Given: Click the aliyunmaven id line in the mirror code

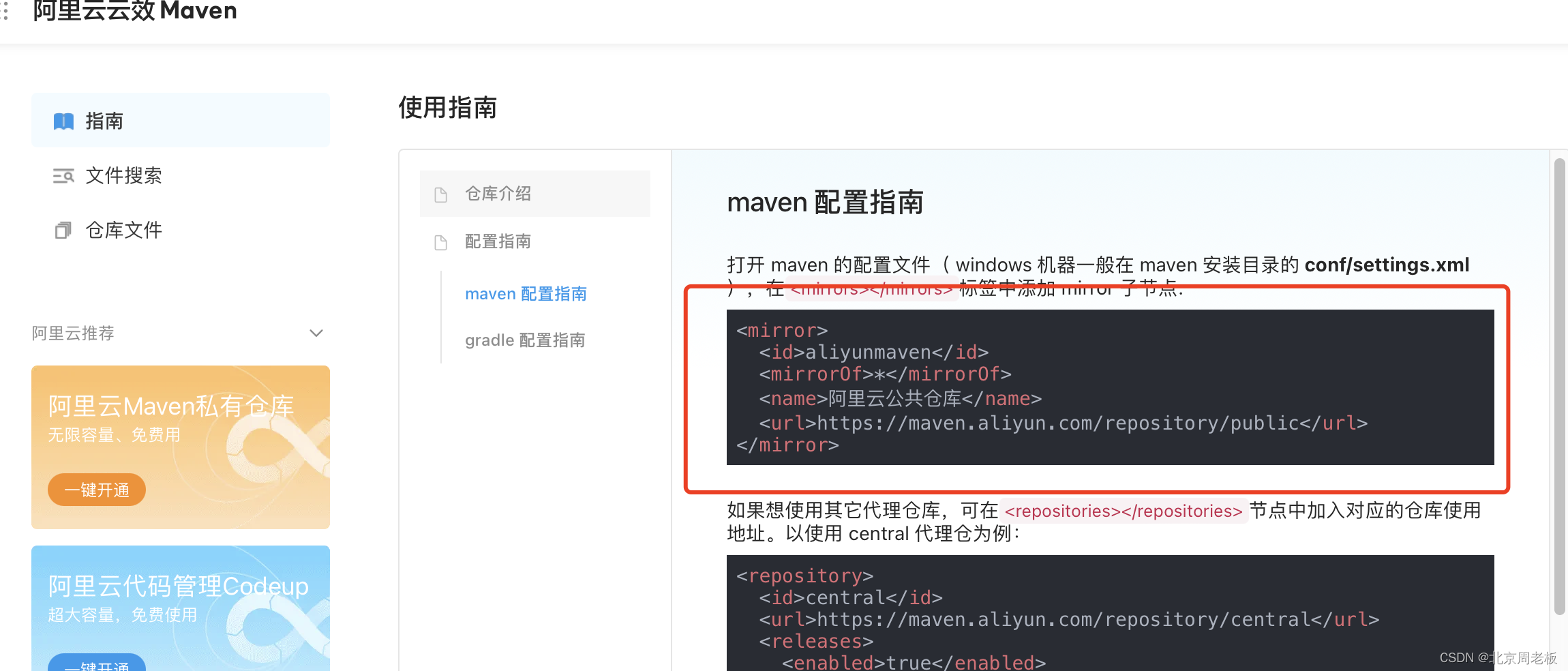Looking at the screenshot, I should pos(874,353).
